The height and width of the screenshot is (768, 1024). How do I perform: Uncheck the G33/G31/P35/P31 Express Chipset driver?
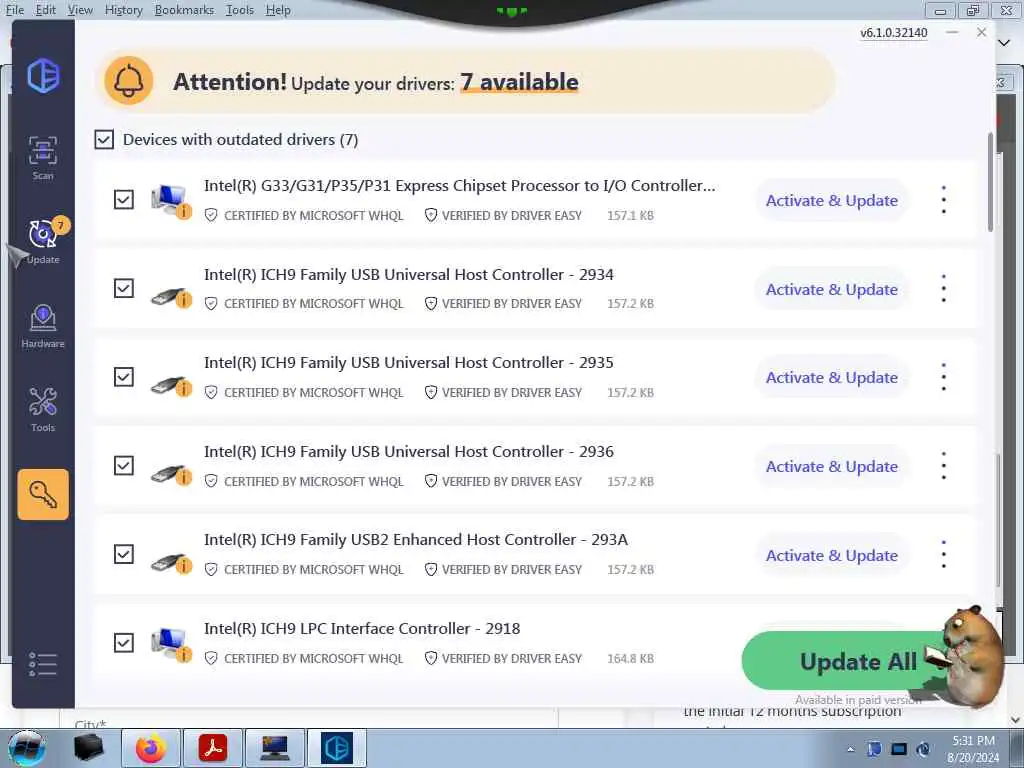[123, 199]
